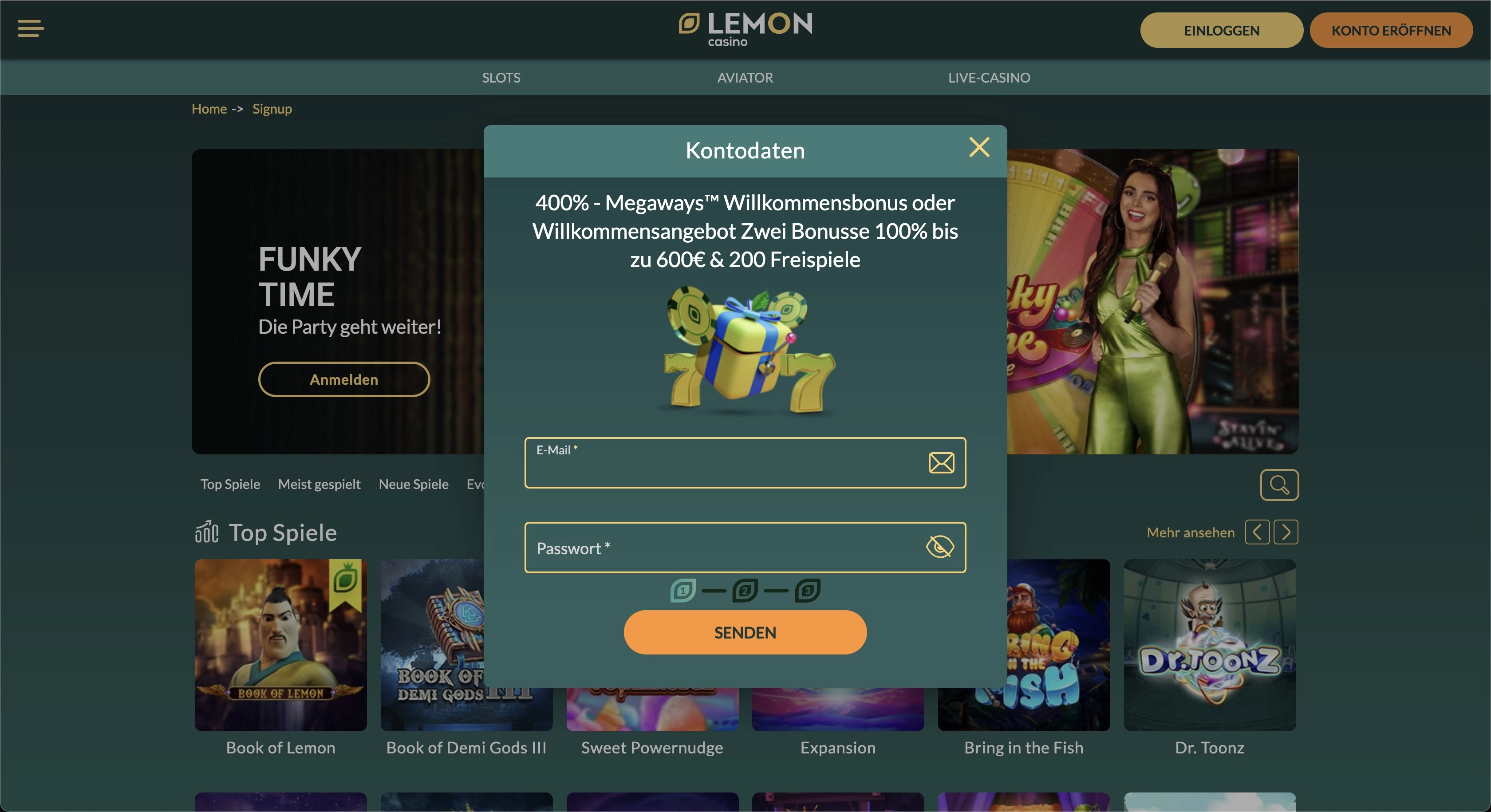Click the next arrow beside Mehr ansehen
1491x812 pixels.
(x=1286, y=532)
